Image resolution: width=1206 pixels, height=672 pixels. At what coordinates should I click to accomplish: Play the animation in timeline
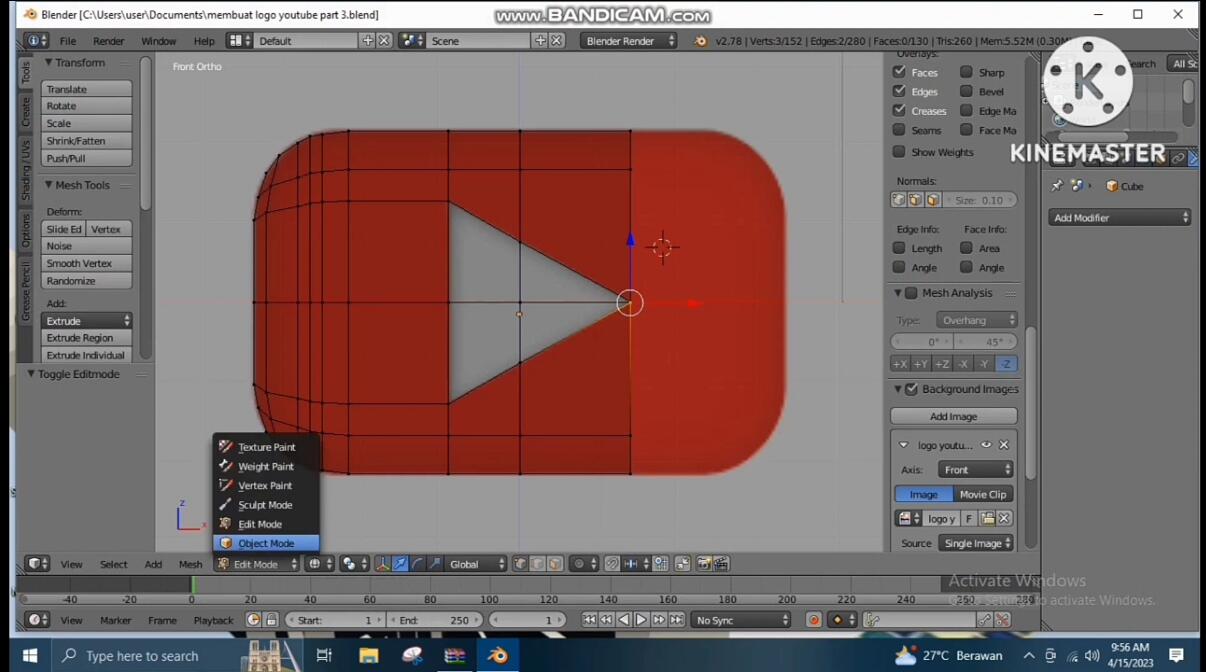click(x=641, y=620)
